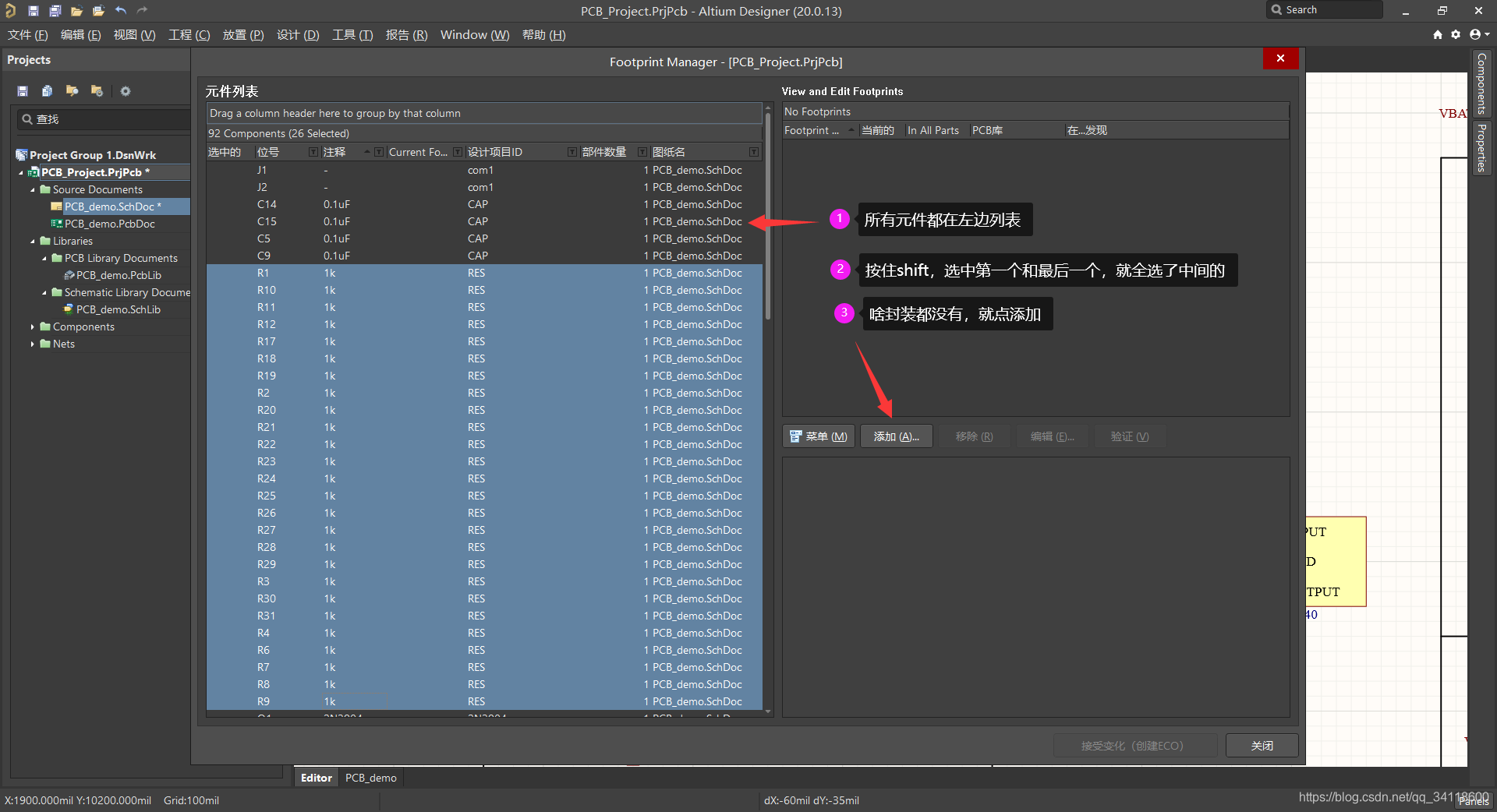Click the Altium Designer logo icon

[x=10, y=10]
